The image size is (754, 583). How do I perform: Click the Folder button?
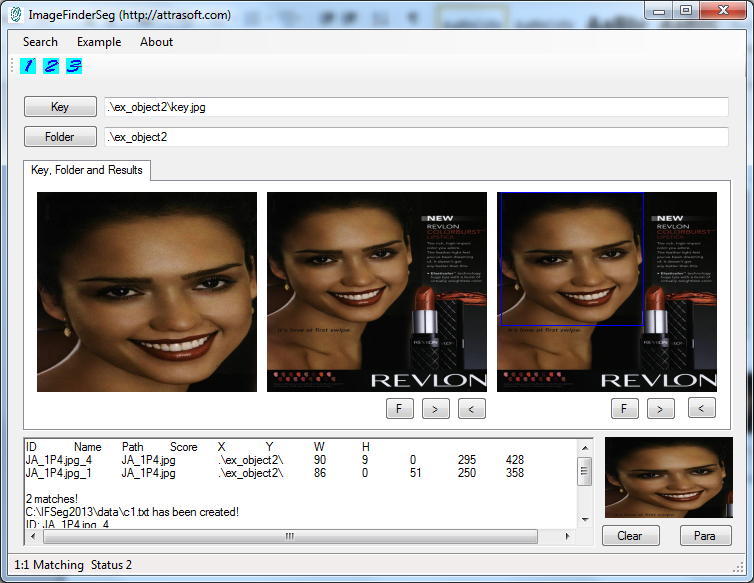60,137
